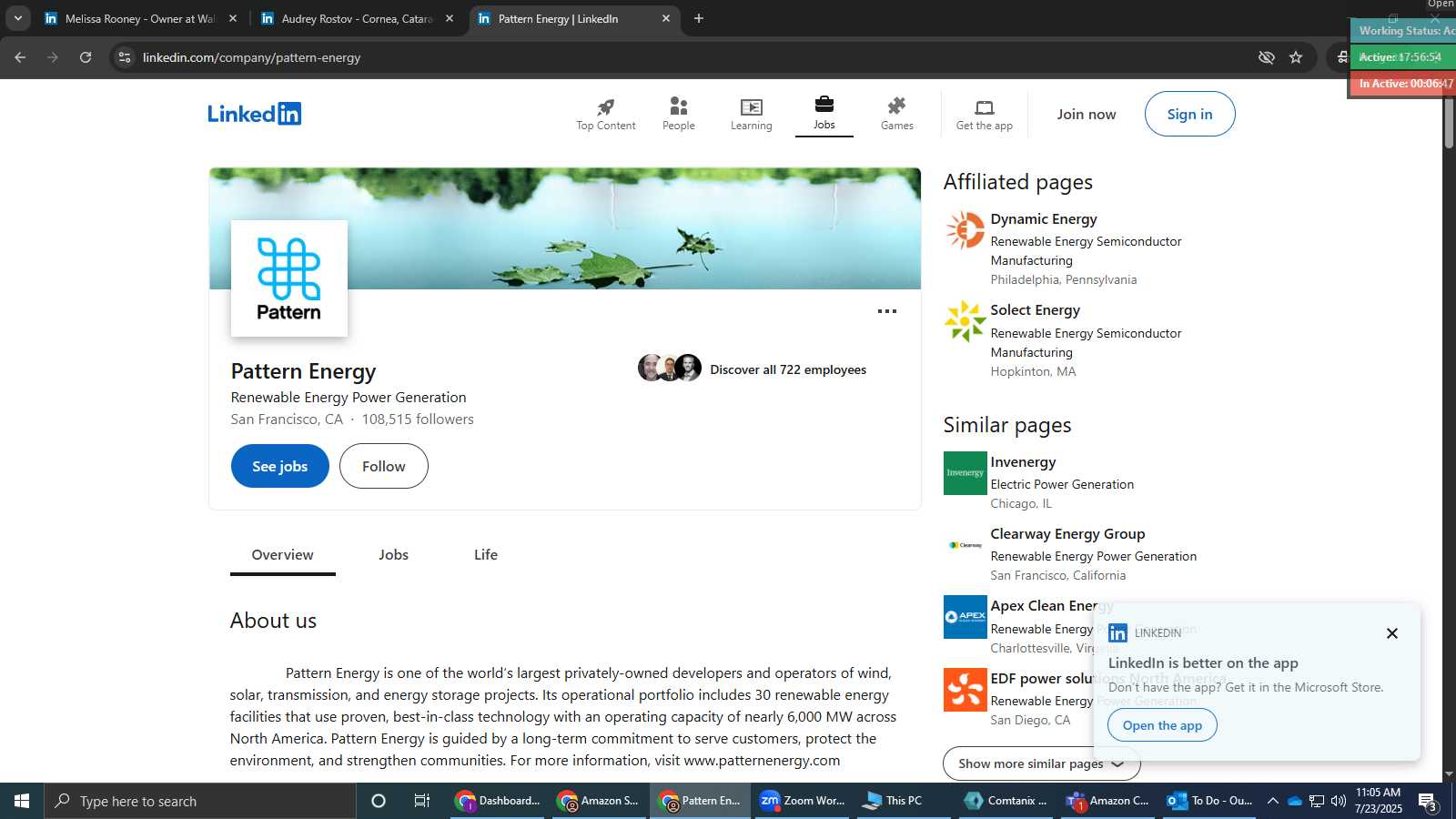Reload the page

click(86, 57)
